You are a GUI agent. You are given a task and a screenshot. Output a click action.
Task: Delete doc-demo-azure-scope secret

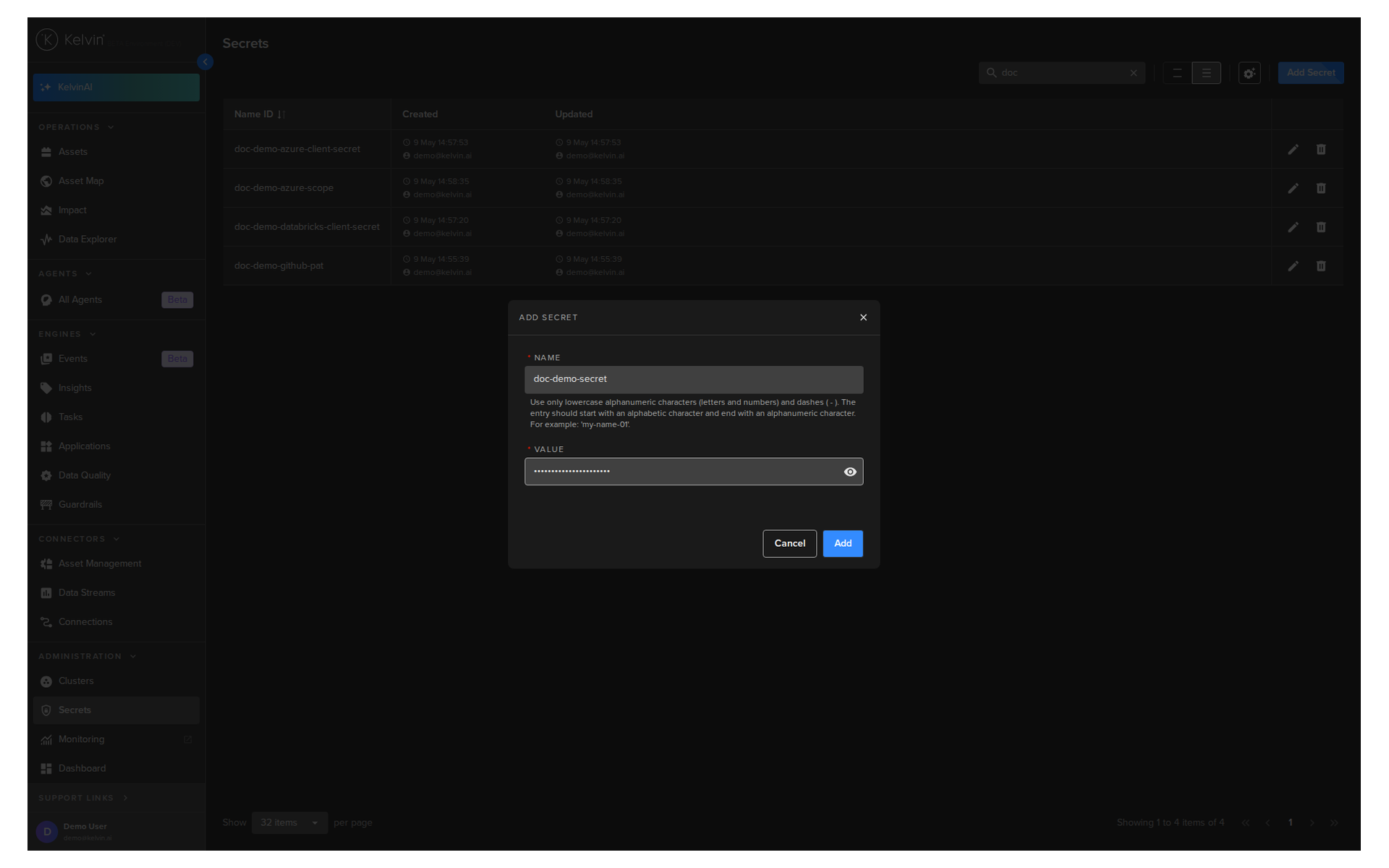[1321, 188]
